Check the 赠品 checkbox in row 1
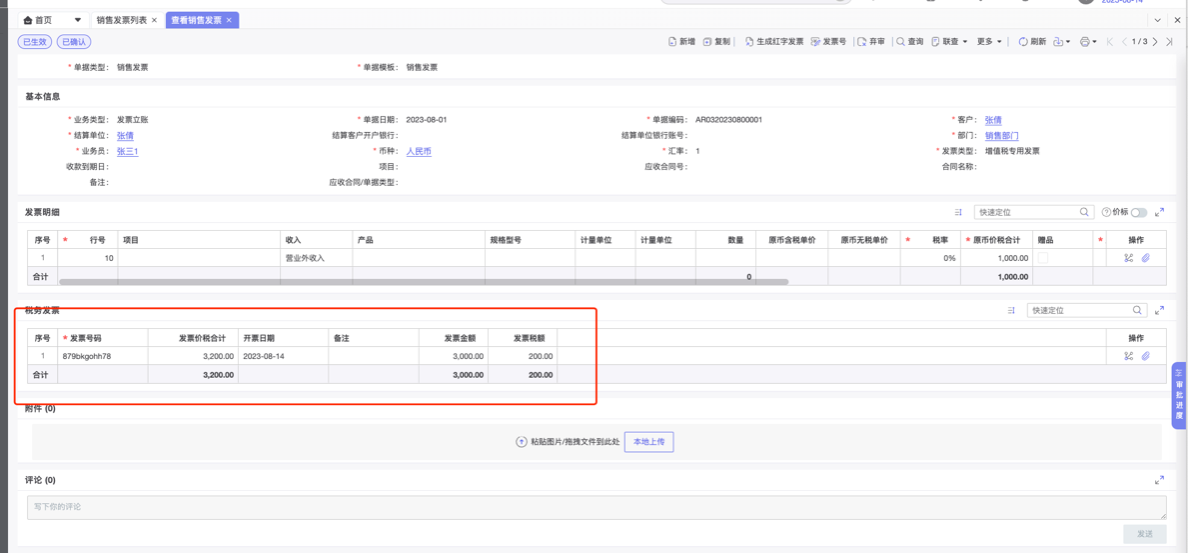This screenshot has height=553, width=1188. 1044,258
